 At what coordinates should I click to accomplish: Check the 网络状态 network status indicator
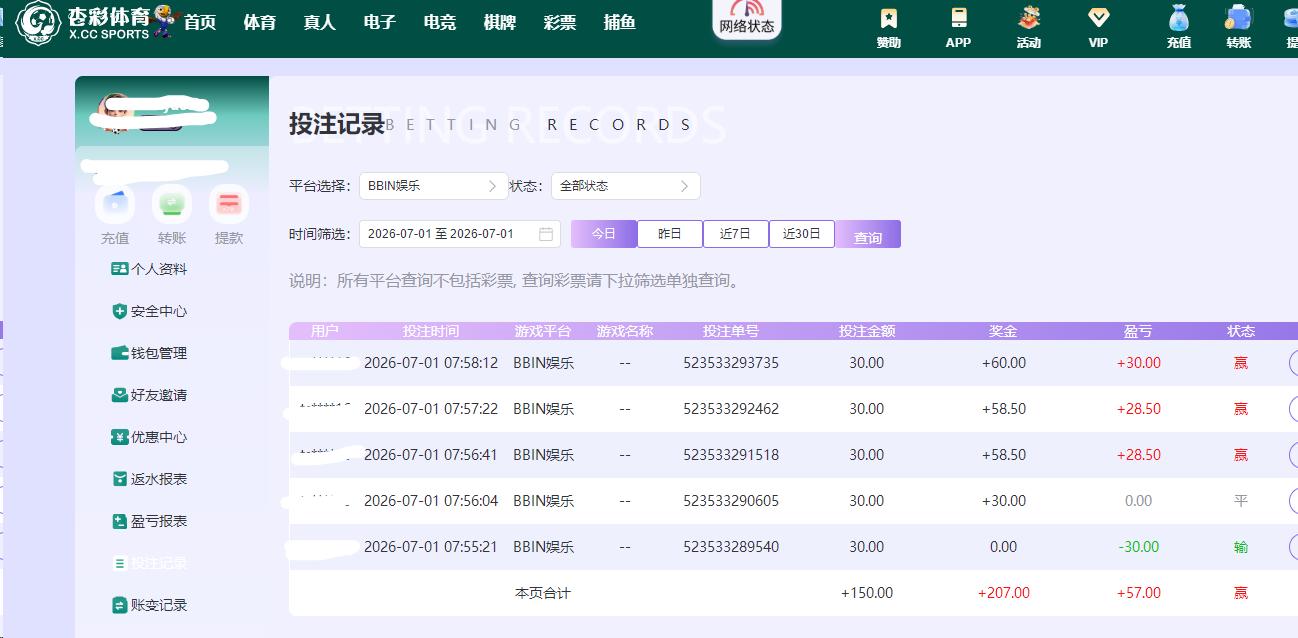746,19
